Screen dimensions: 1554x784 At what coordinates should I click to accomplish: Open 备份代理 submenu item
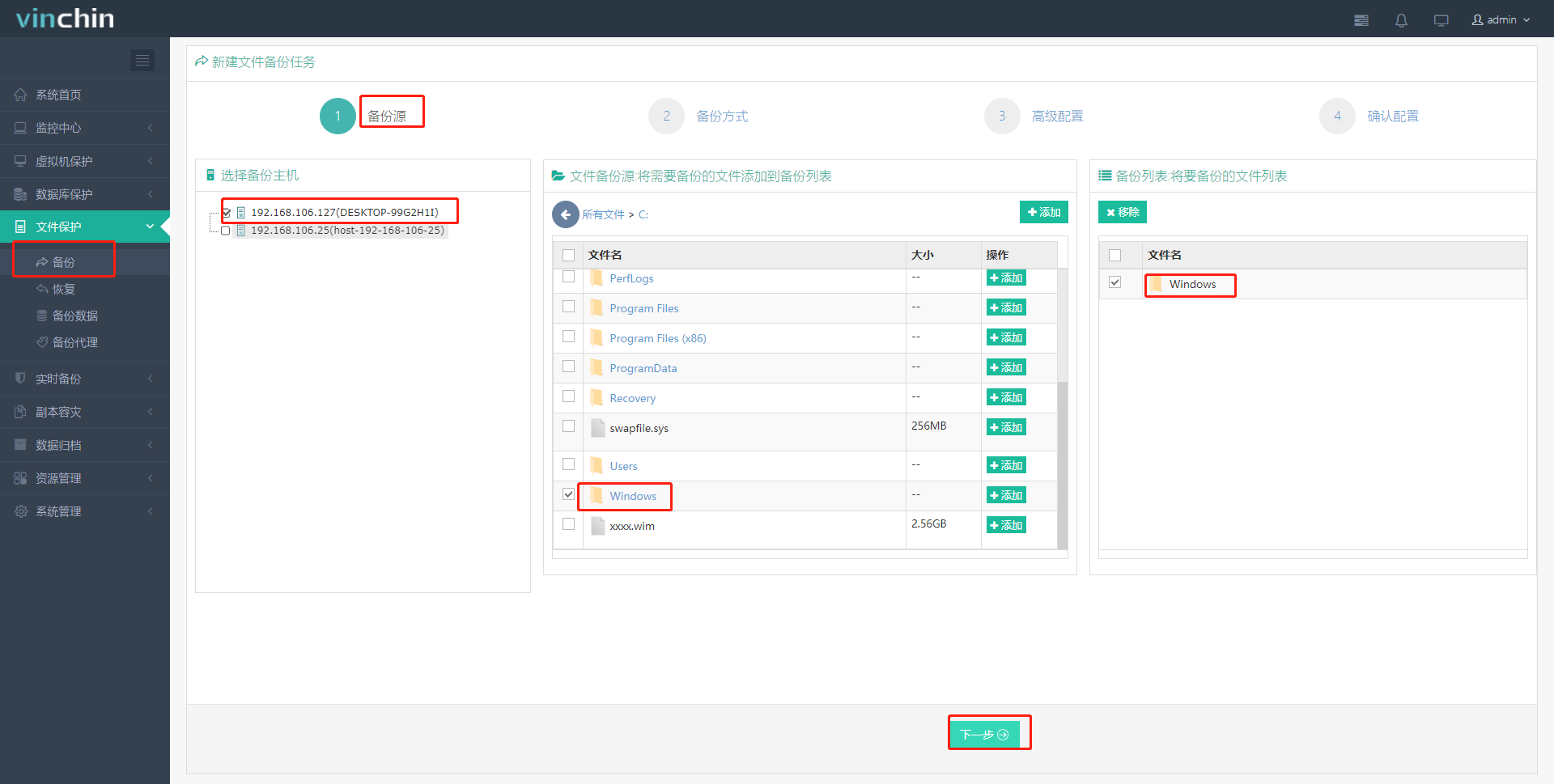pos(85,342)
